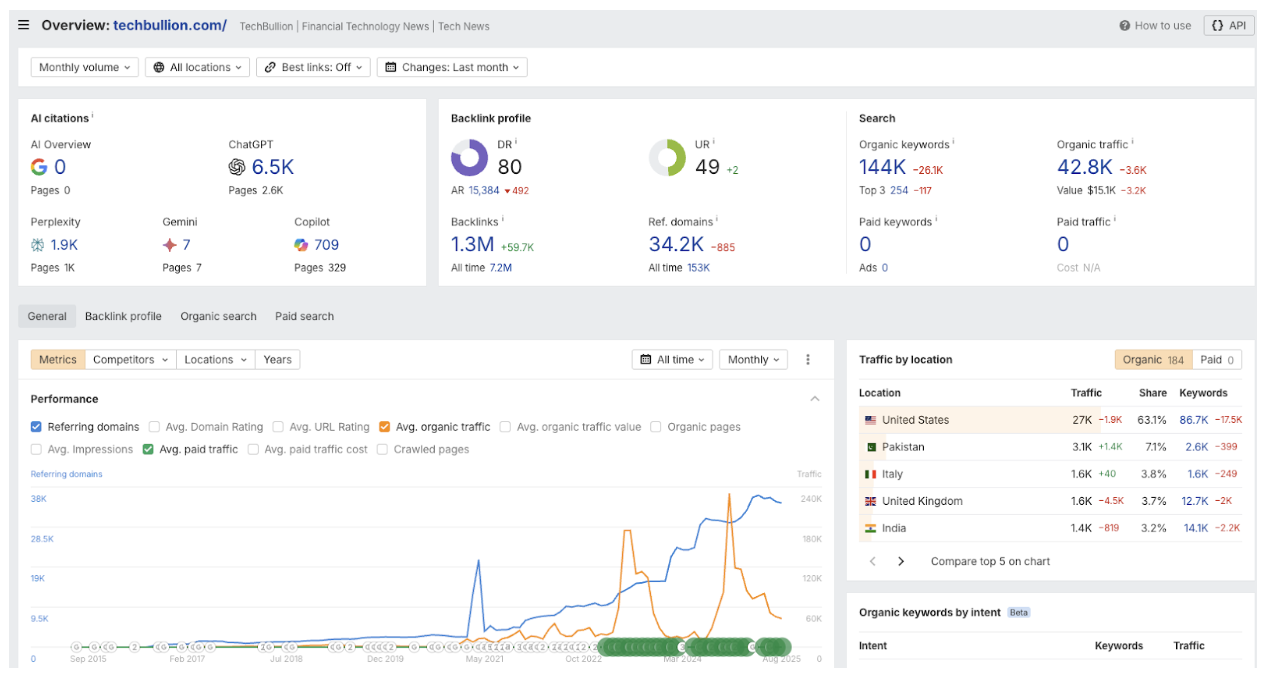Uncheck the Referring domains checkbox
Screen dimensions: 1271x690
37,427
